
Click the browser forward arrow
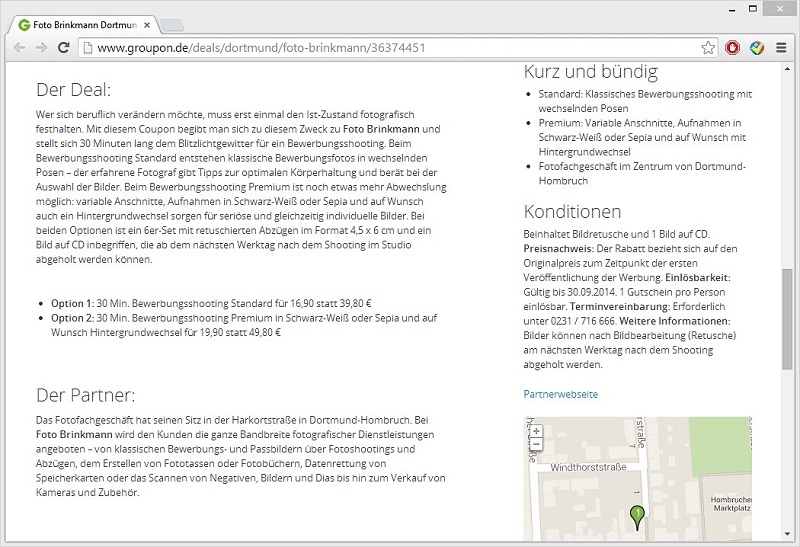[x=41, y=48]
